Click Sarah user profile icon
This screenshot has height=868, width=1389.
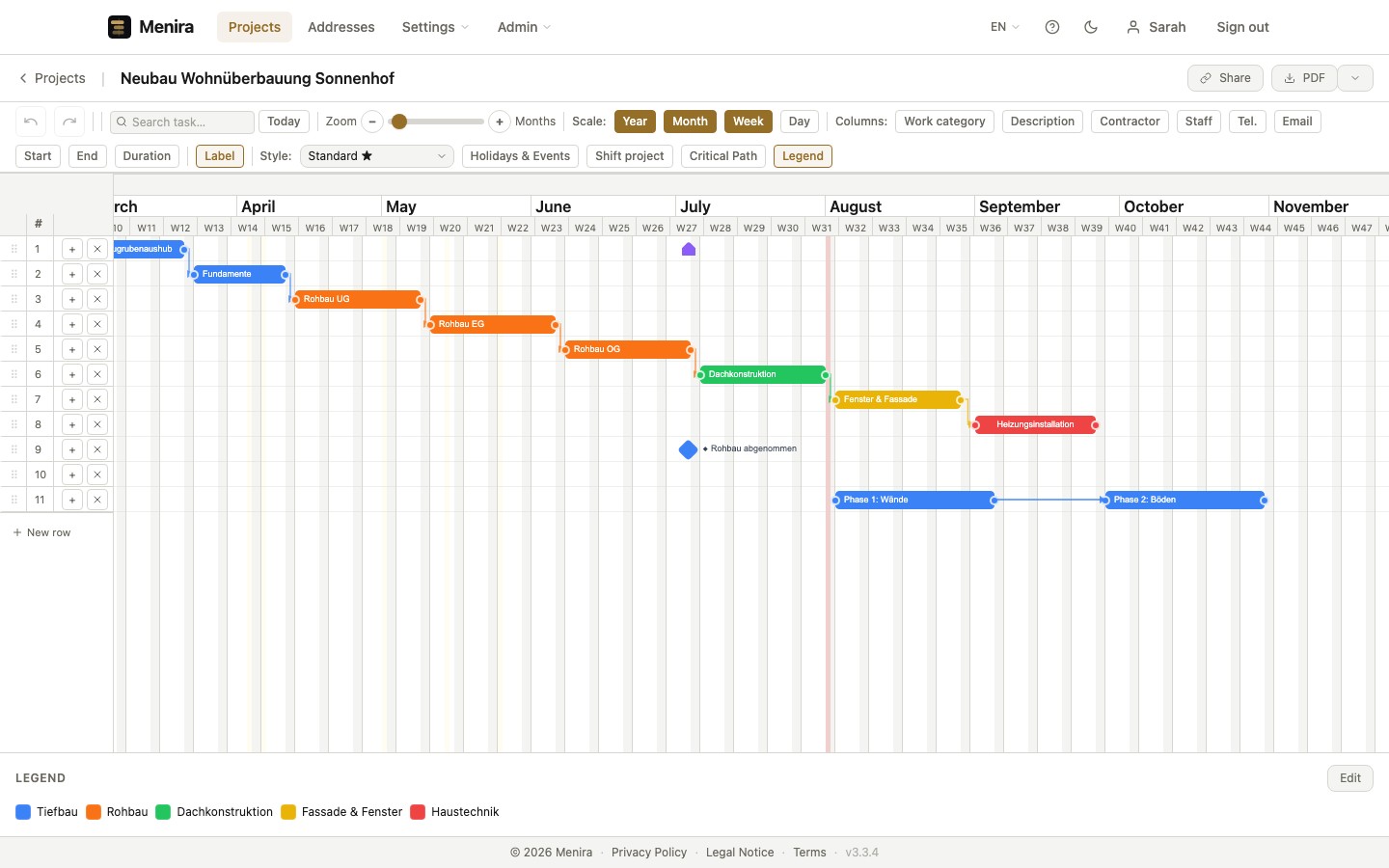(x=1133, y=27)
